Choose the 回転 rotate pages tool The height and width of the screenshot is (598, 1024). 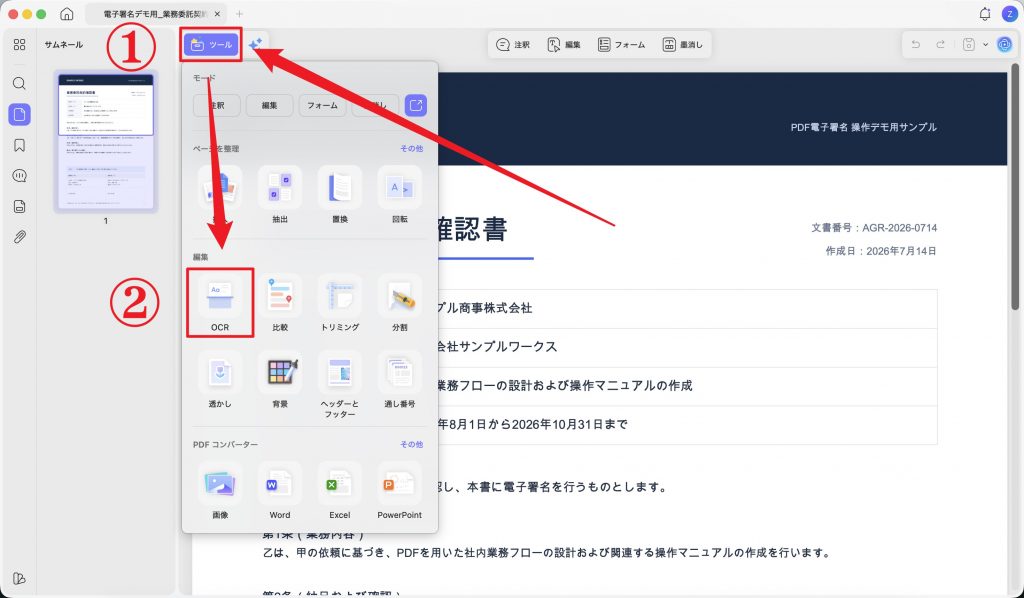pos(400,195)
